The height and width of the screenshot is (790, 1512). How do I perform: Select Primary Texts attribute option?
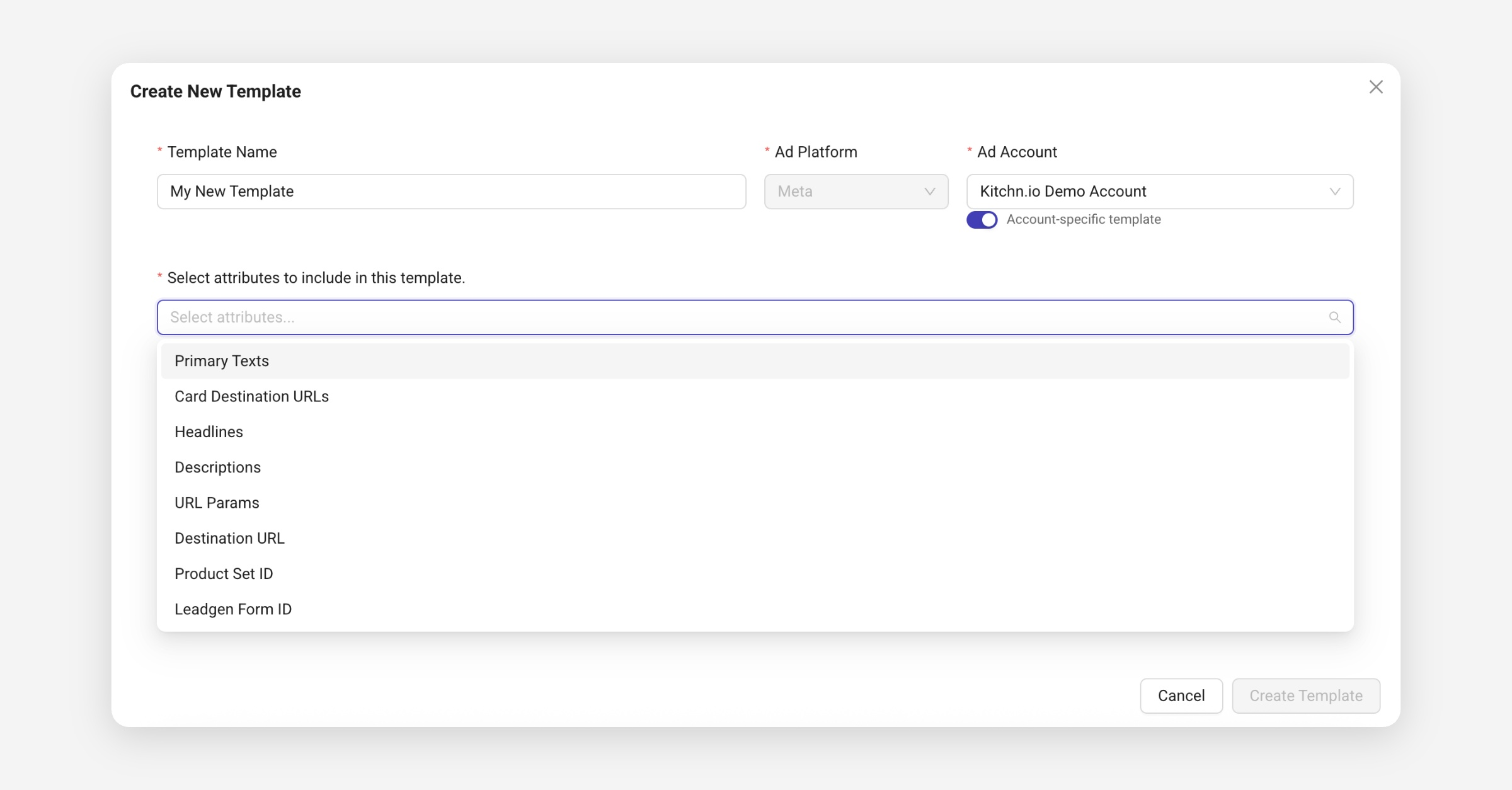[222, 361]
